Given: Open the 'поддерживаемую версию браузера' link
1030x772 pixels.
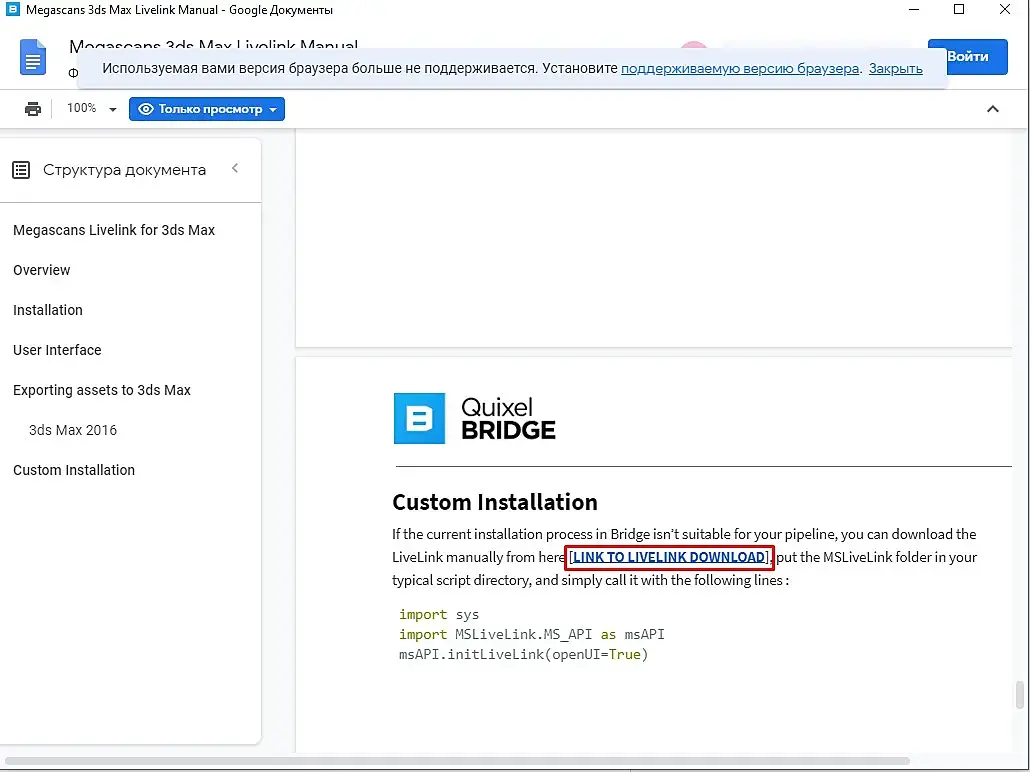Looking at the screenshot, I should click(740, 69).
